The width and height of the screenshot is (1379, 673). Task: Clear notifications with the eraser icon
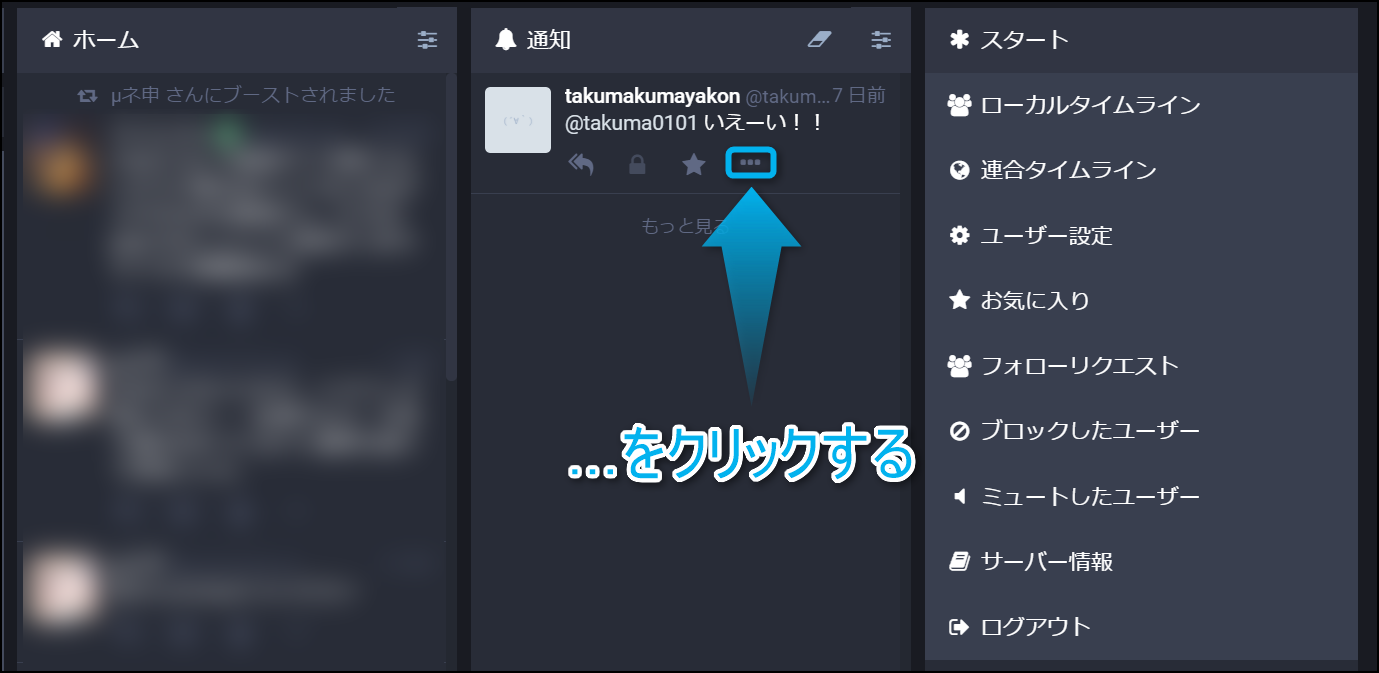click(819, 39)
